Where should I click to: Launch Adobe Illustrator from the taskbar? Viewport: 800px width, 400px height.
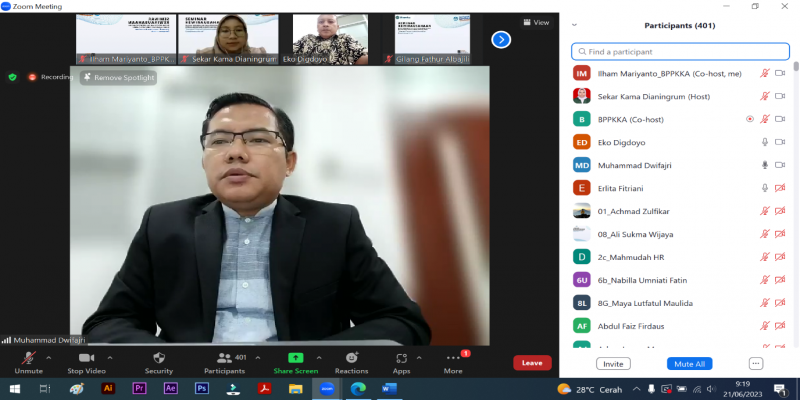tap(109, 388)
